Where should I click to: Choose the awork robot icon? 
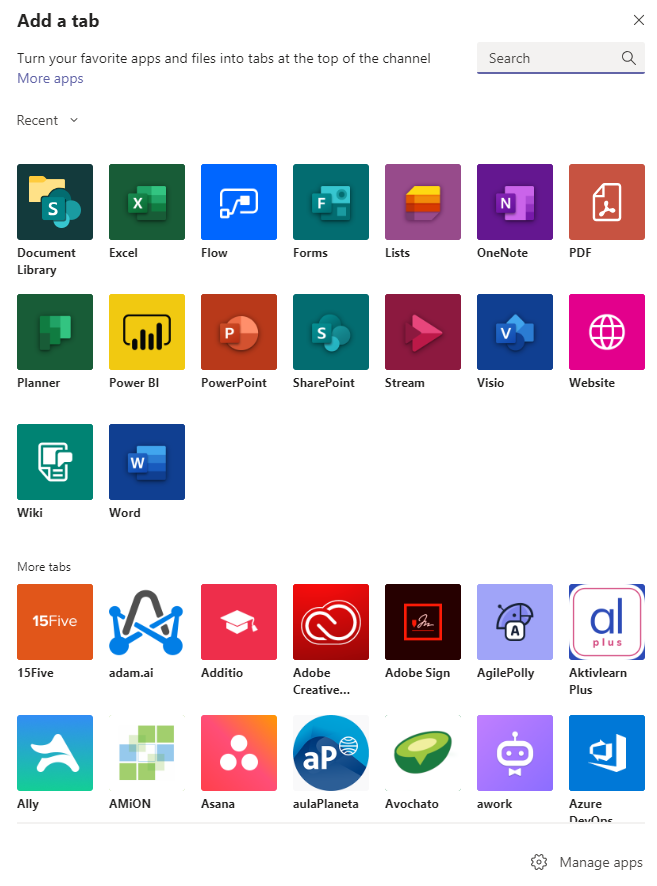click(x=515, y=753)
